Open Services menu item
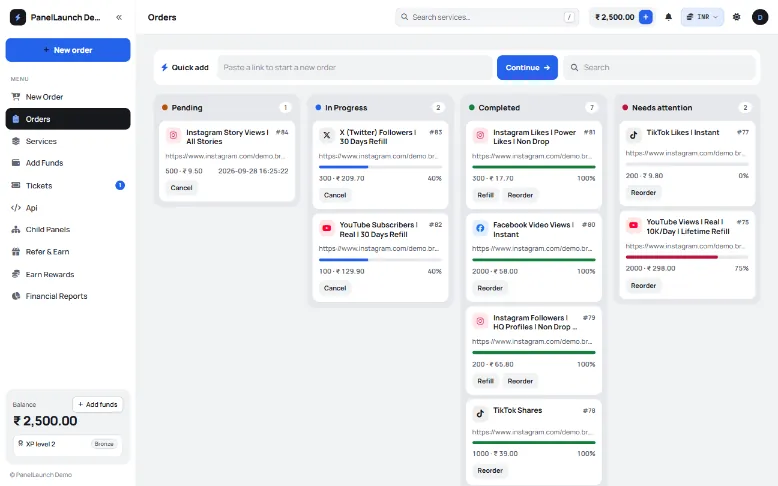 coord(68,141)
